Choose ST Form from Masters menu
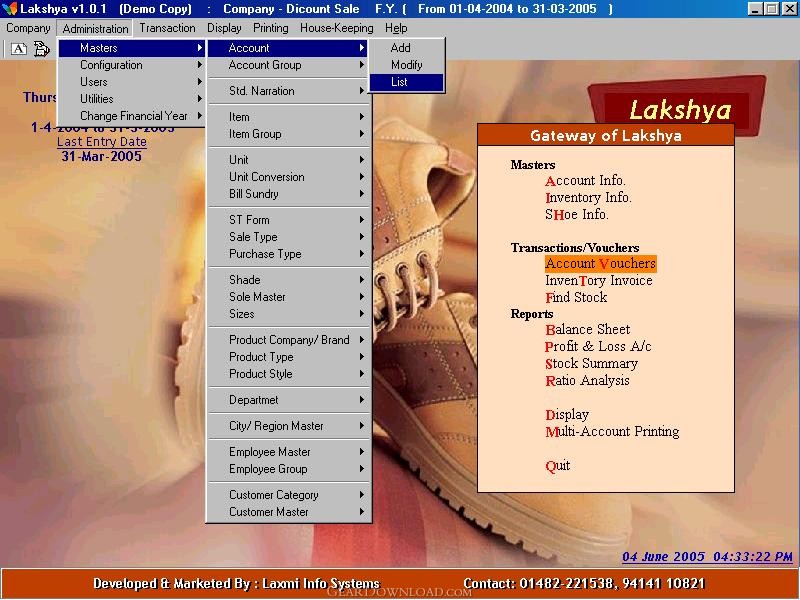 tap(288, 220)
